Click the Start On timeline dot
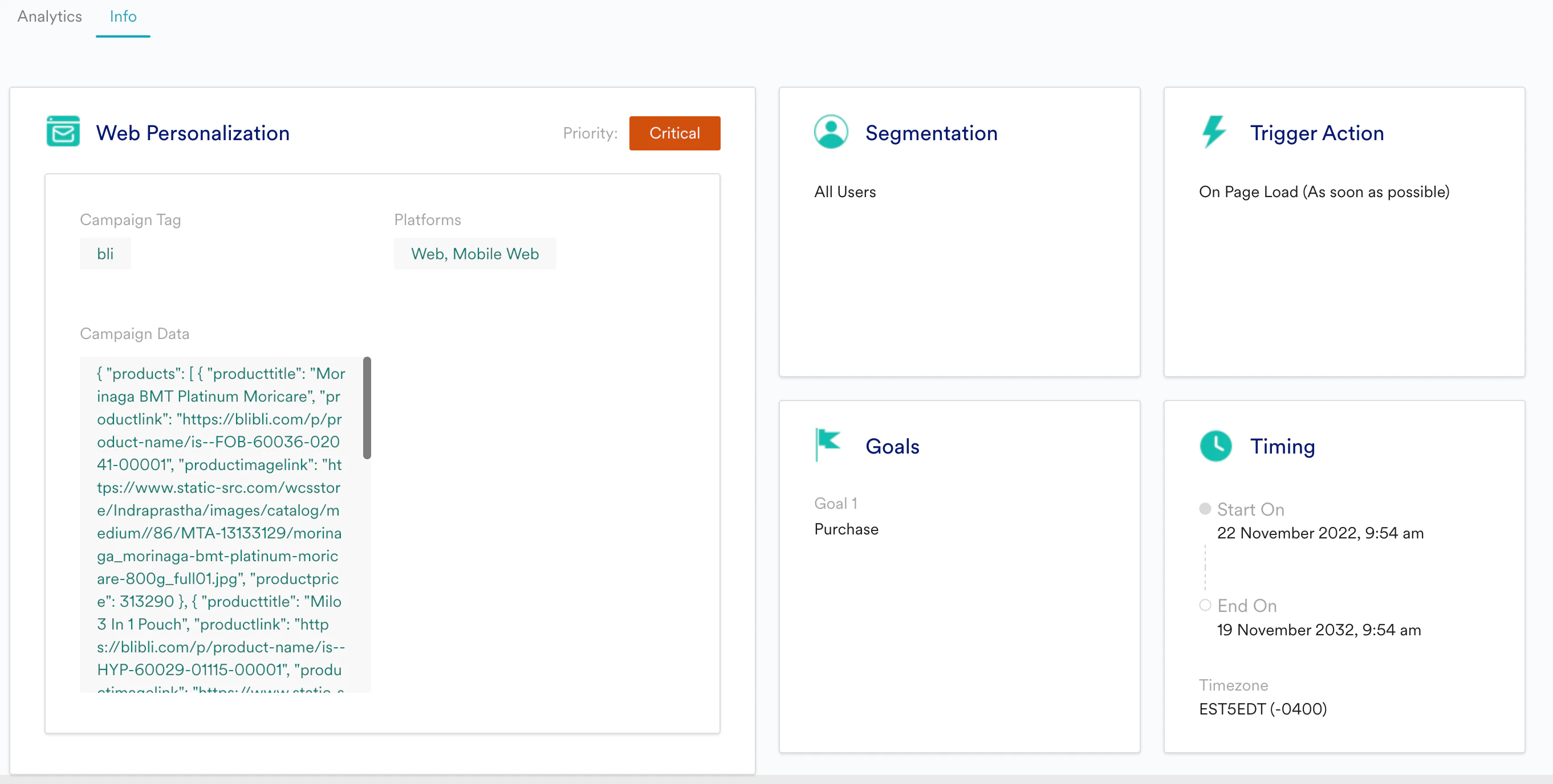Viewport: 1553px width, 784px height. tap(1205, 509)
